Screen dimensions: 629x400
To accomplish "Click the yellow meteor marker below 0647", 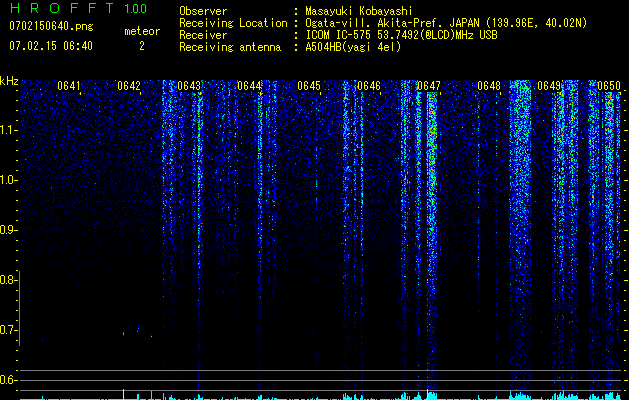I will 428,394.
